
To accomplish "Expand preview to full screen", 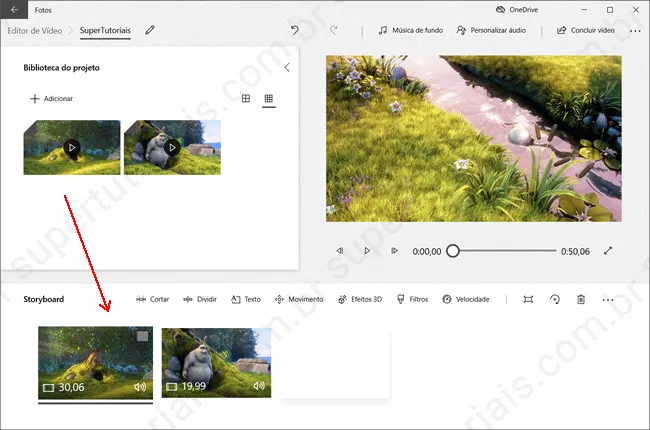I will tap(608, 250).
